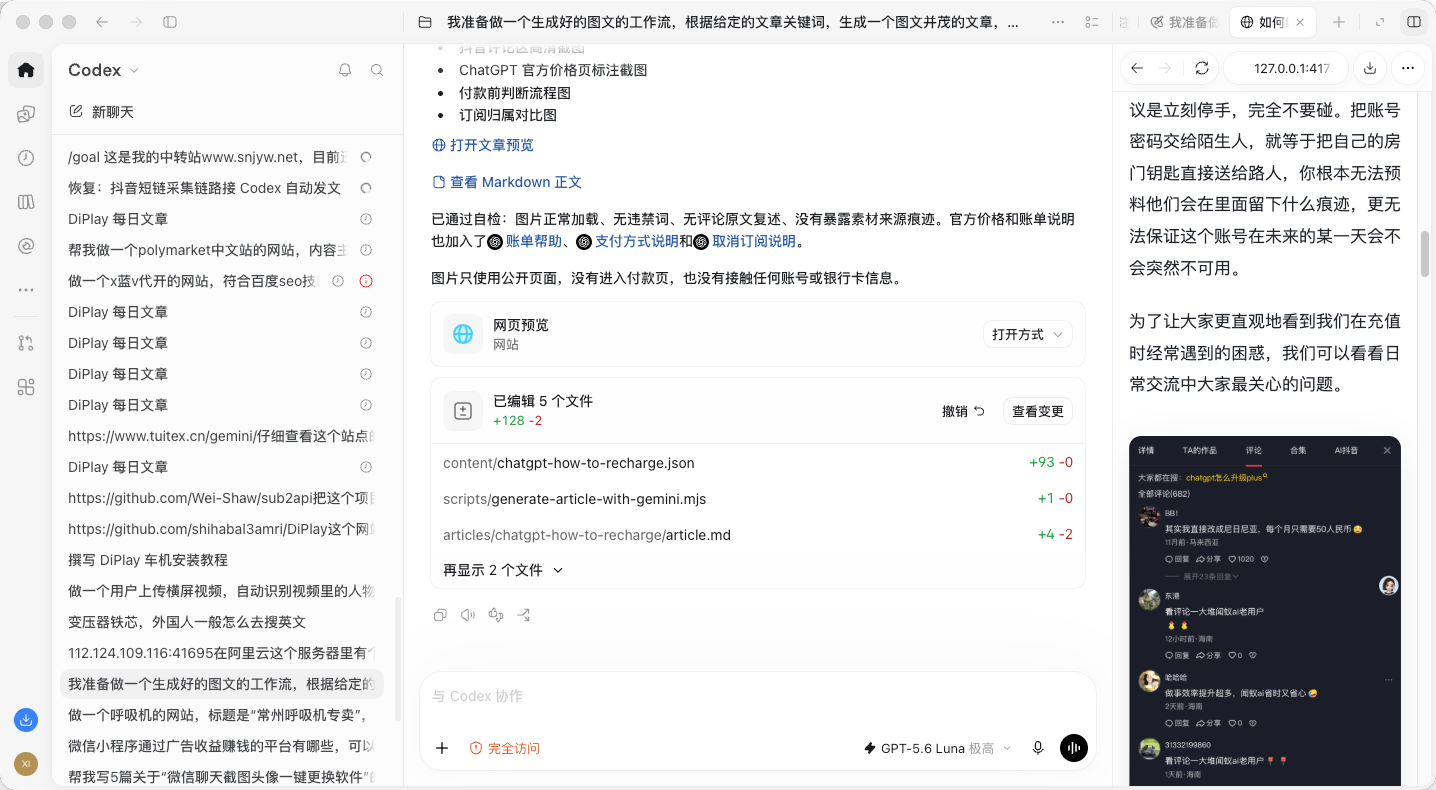Click the 查看变更 button
1436x790 pixels.
(1038, 411)
